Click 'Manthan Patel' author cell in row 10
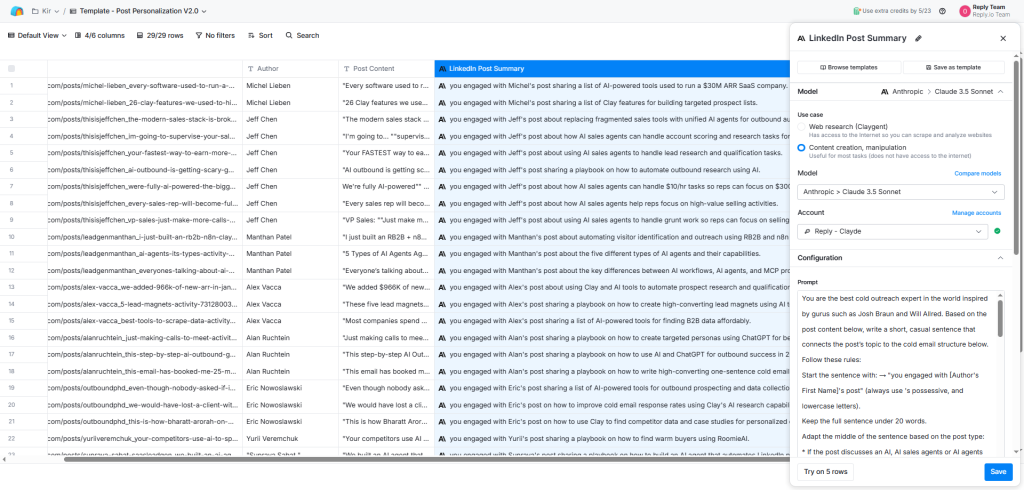Image resolution: width=1024 pixels, height=490 pixels. [x=291, y=237]
